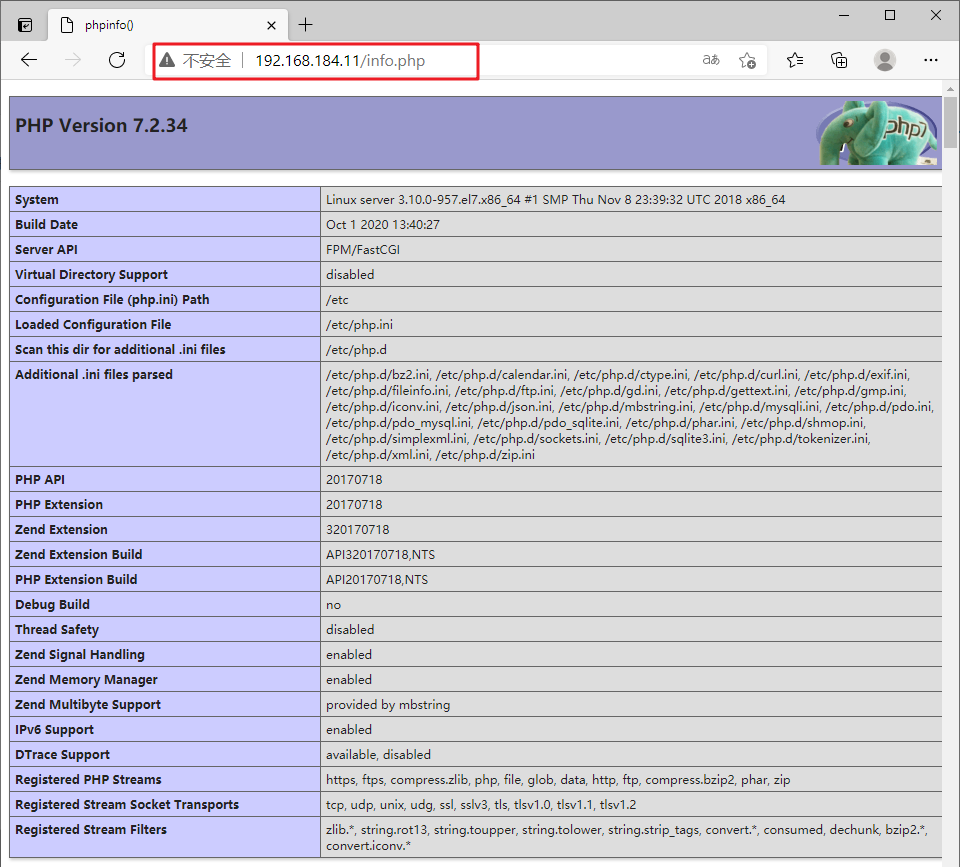Click 'Additional .ini files parsed' label
The height and width of the screenshot is (867, 960).
(x=94, y=375)
